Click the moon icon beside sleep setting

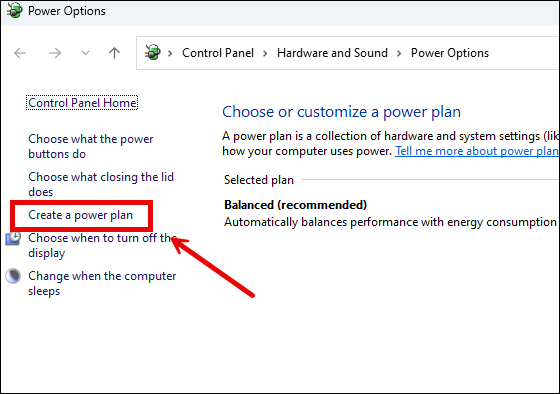13,276
